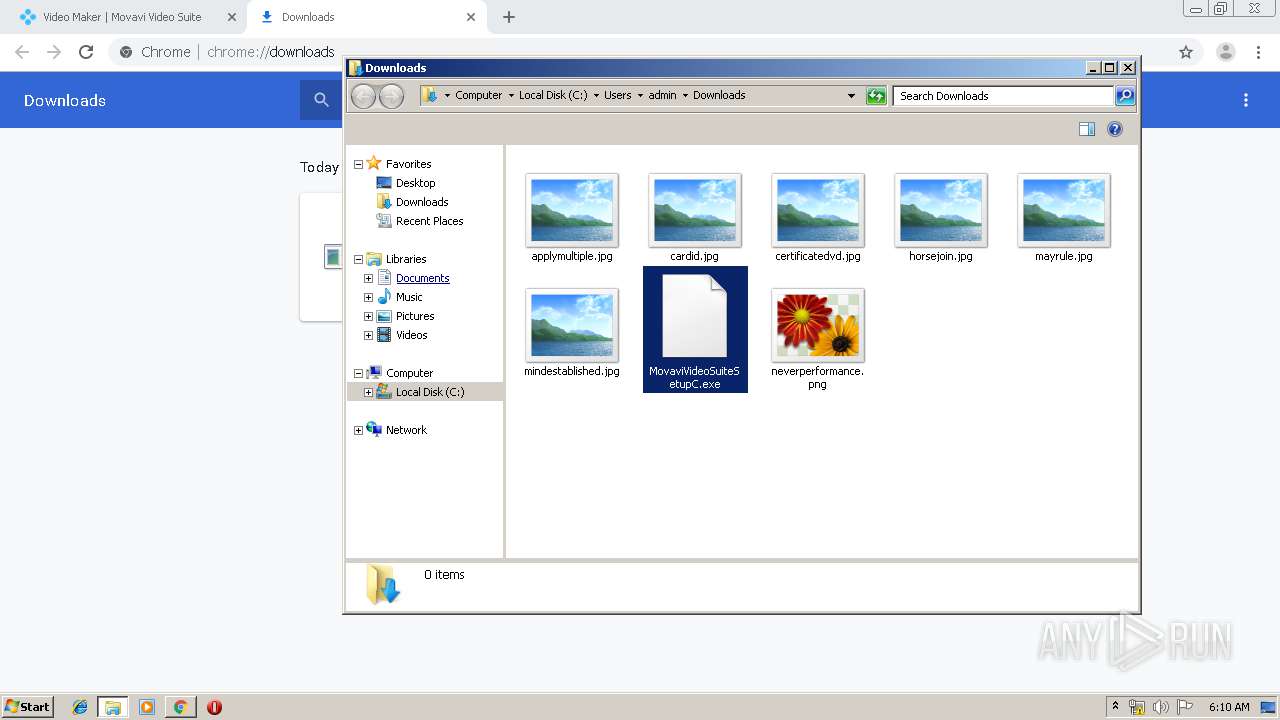The width and height of the screenshot is (1280, 720).
Task: Expand the Pictures library node
Action: (x=368, y=316)
